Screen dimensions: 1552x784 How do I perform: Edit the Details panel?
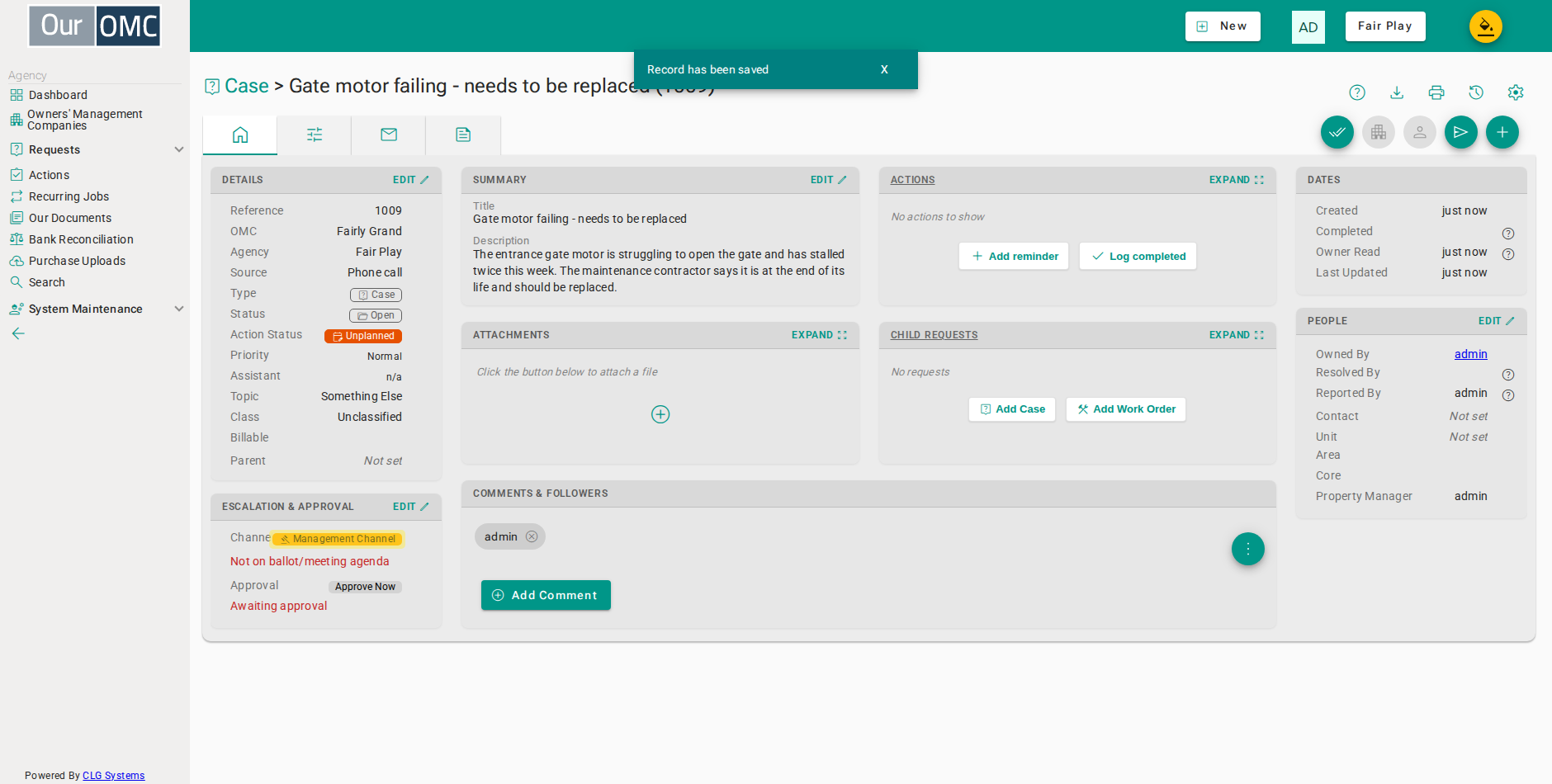tap(411, 180)
